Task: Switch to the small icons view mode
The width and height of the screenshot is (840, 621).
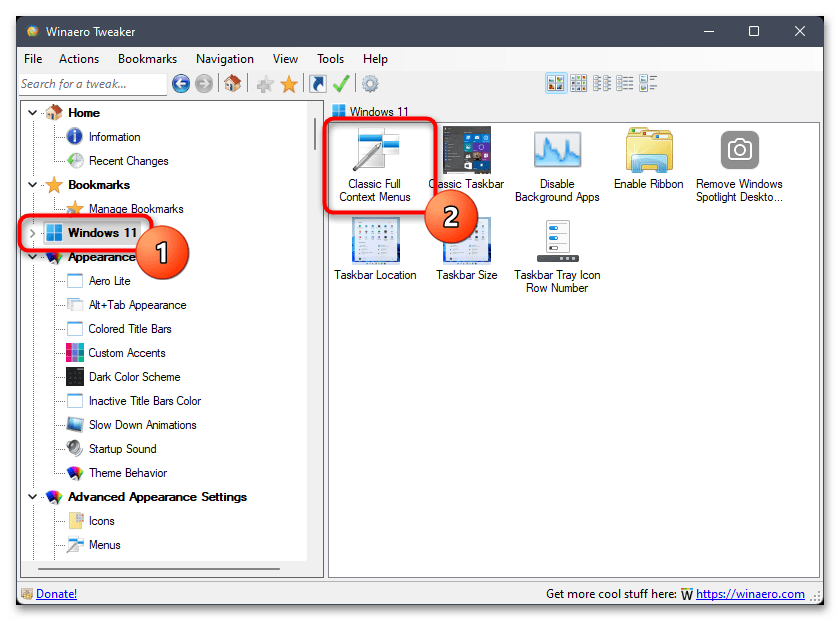Action: pyautogui.click(x=579, y=84)
